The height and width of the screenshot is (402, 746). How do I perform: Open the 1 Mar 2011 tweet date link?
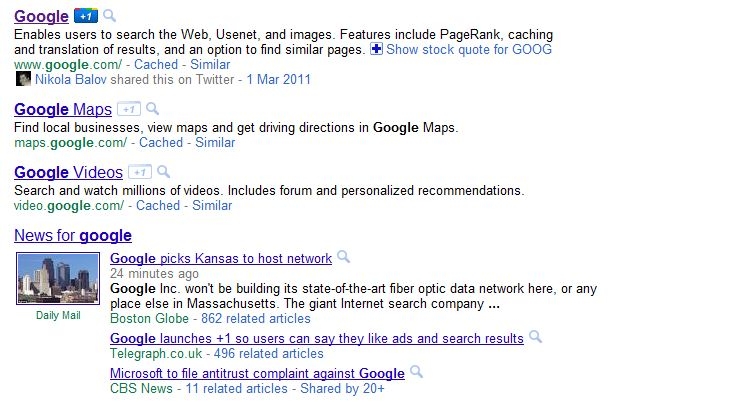278,79
